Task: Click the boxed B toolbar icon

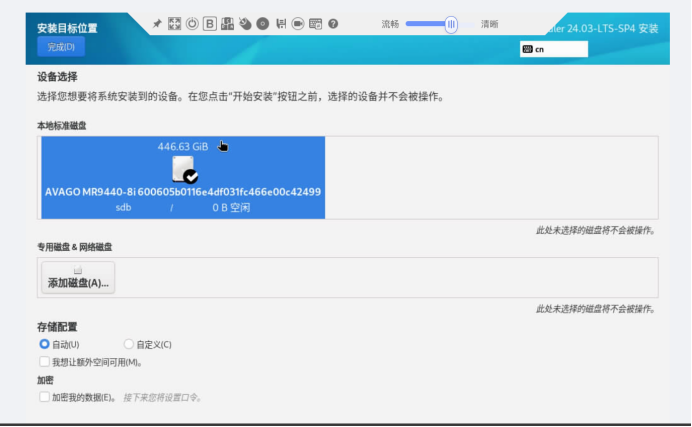Action: 210,24
